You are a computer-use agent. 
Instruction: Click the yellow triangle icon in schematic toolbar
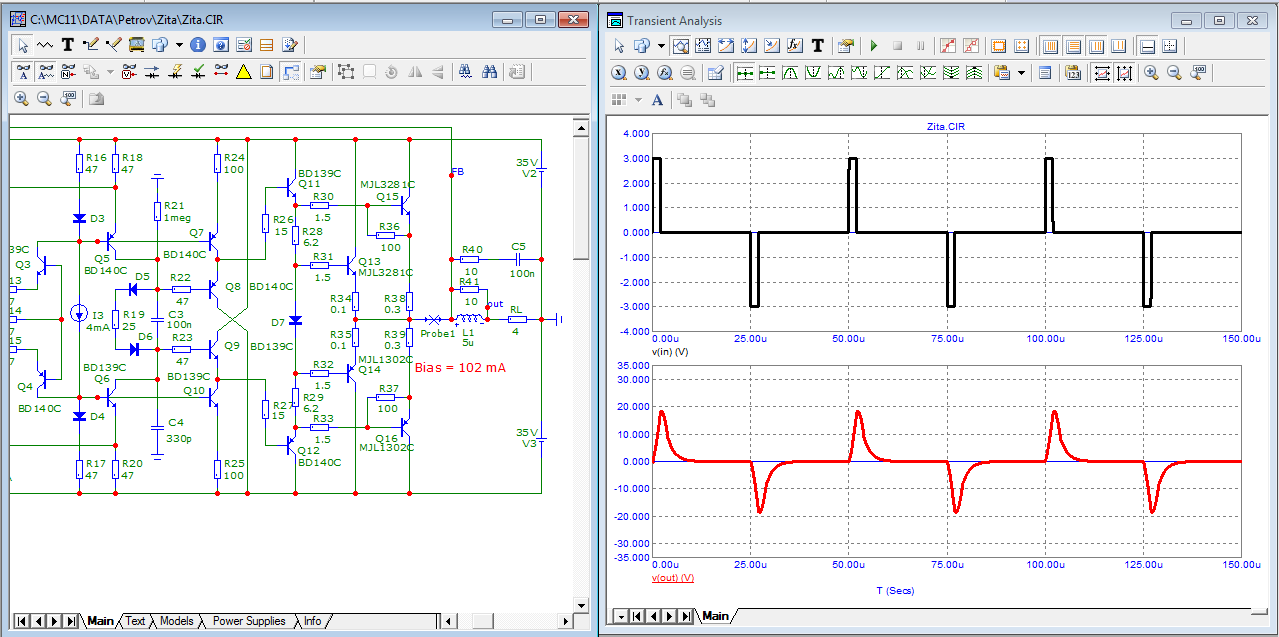coord(243,72)
